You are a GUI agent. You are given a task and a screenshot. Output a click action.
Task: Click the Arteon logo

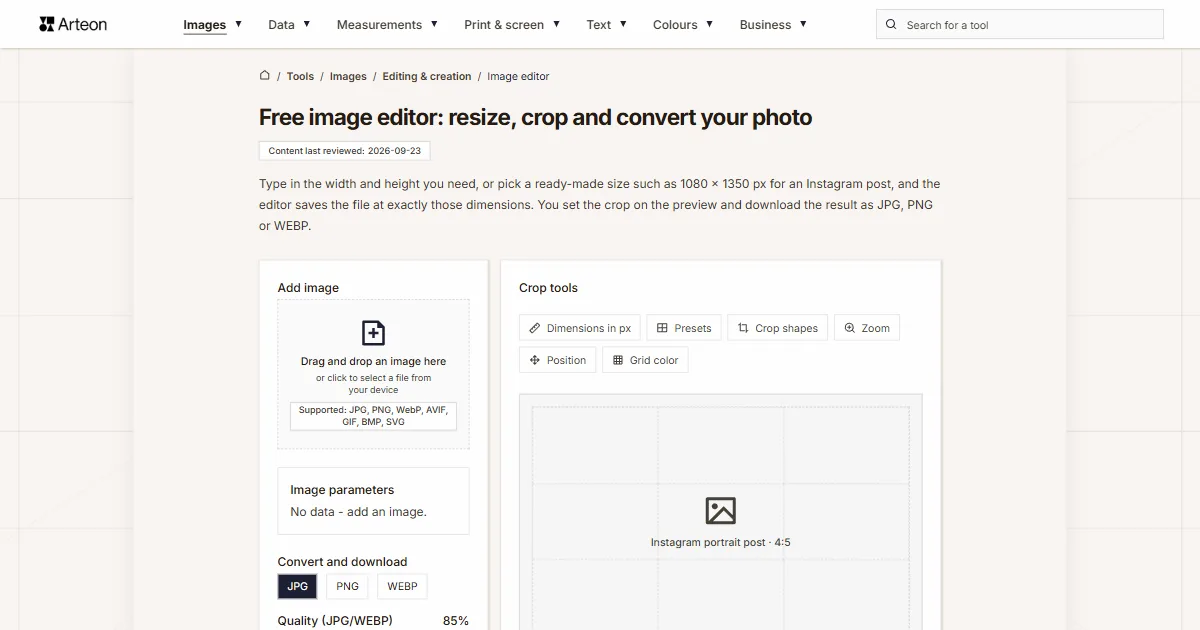click(x=73, y=24)
